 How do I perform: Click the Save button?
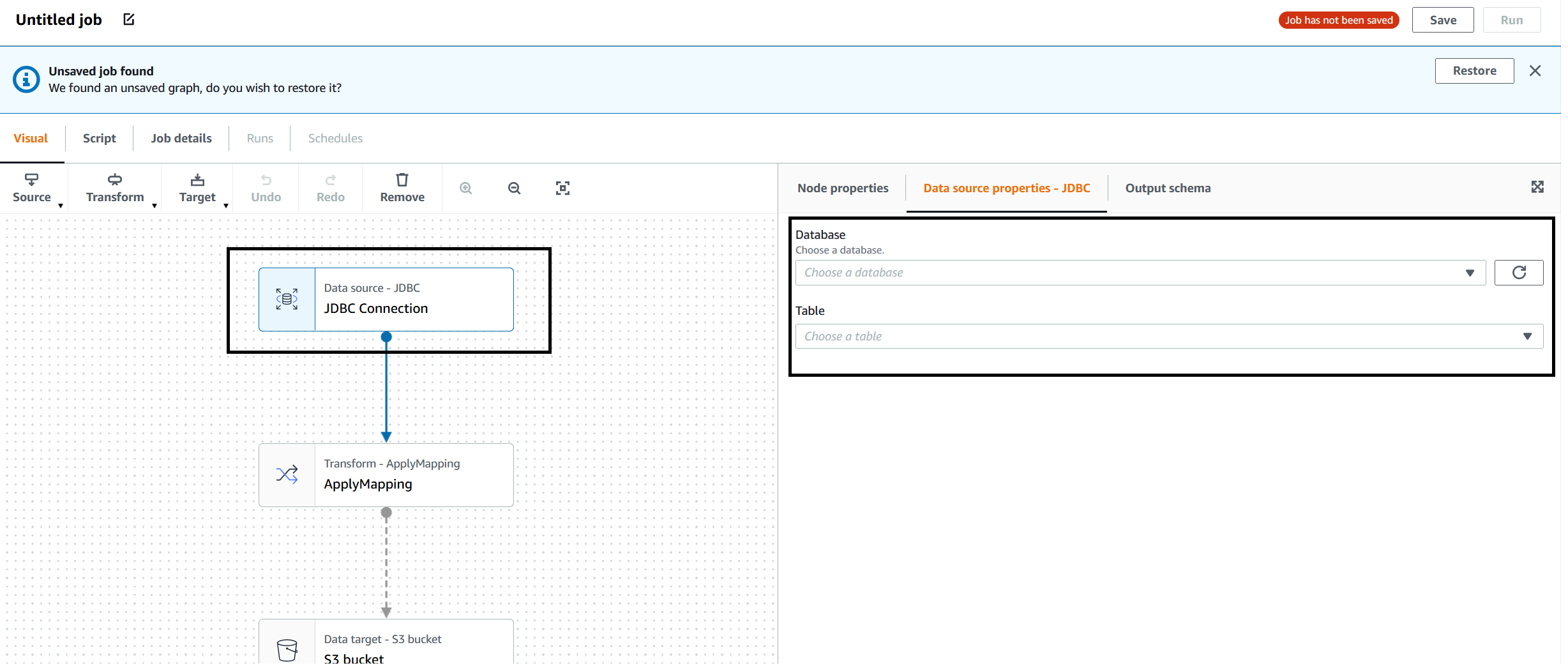point(1442,20)
